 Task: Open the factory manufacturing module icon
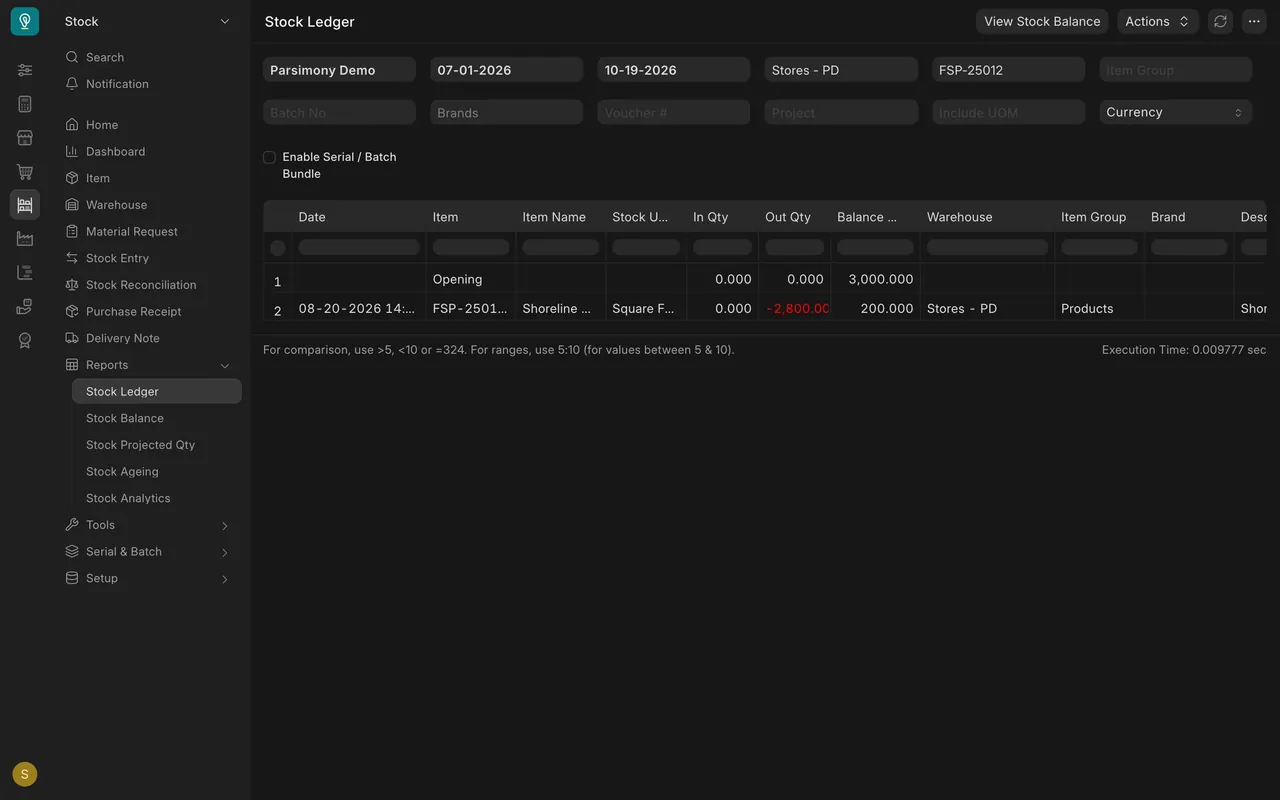(25, 239)
